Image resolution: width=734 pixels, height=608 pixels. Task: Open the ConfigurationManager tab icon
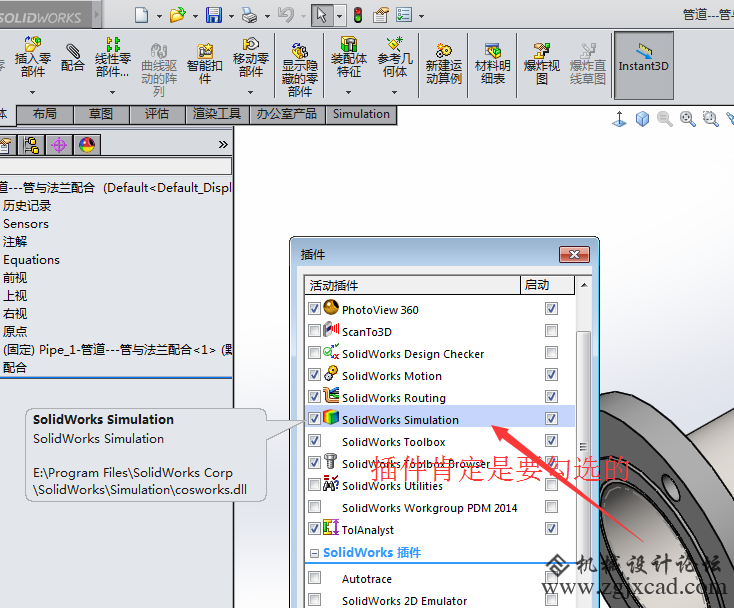pos(31,145)
